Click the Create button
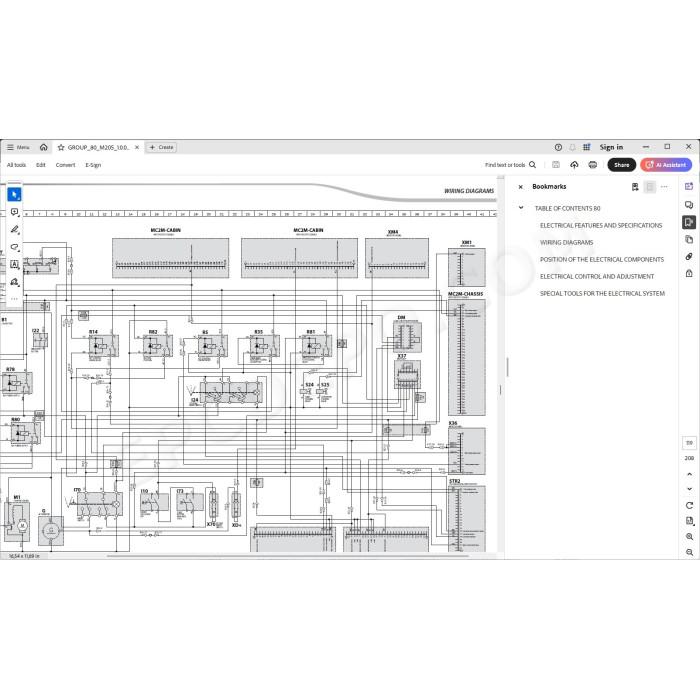This screenshot has height=700, width=700. point(161,147)
